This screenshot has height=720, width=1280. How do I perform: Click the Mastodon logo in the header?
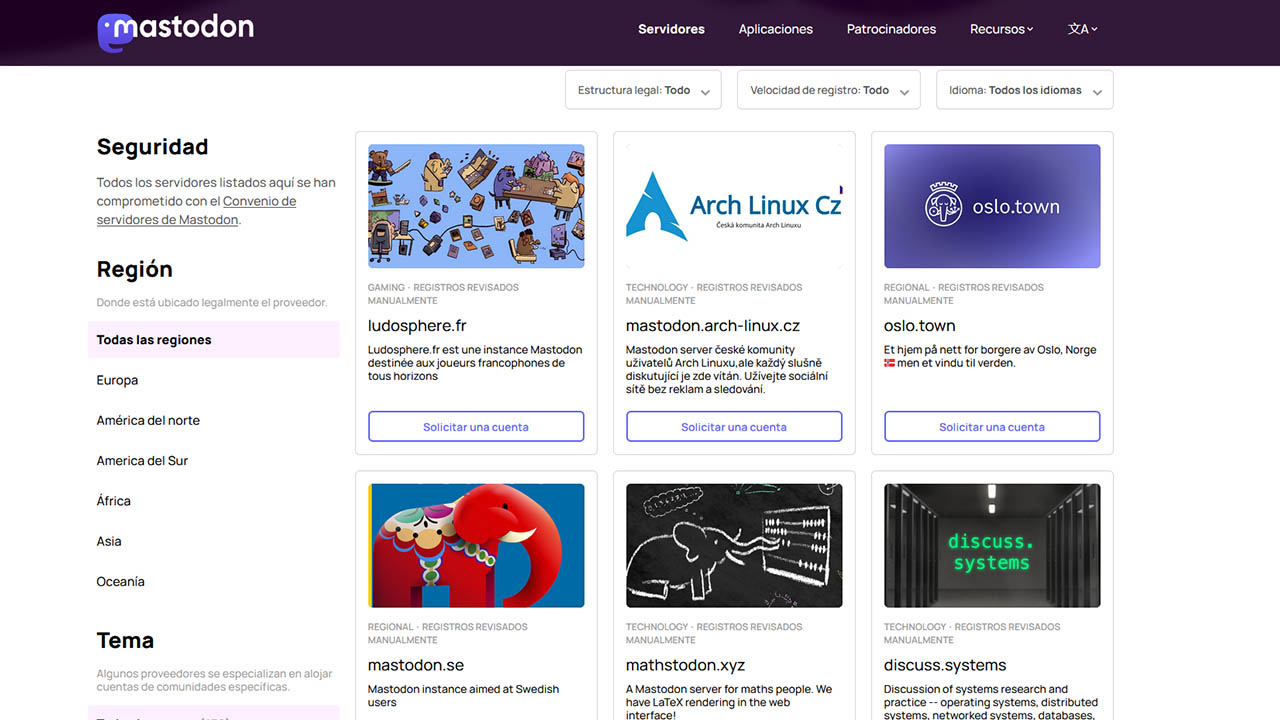tap(175, 29)
